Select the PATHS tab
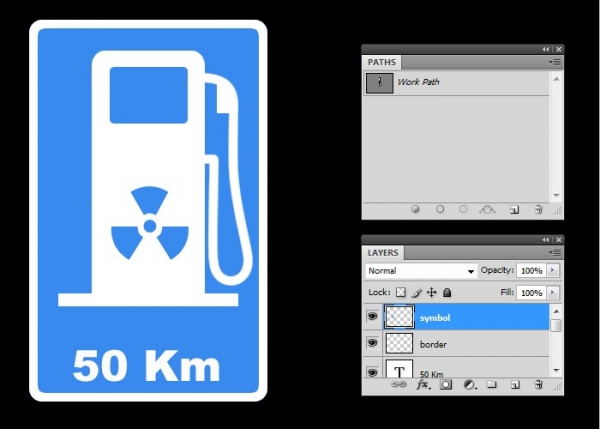 382,62
